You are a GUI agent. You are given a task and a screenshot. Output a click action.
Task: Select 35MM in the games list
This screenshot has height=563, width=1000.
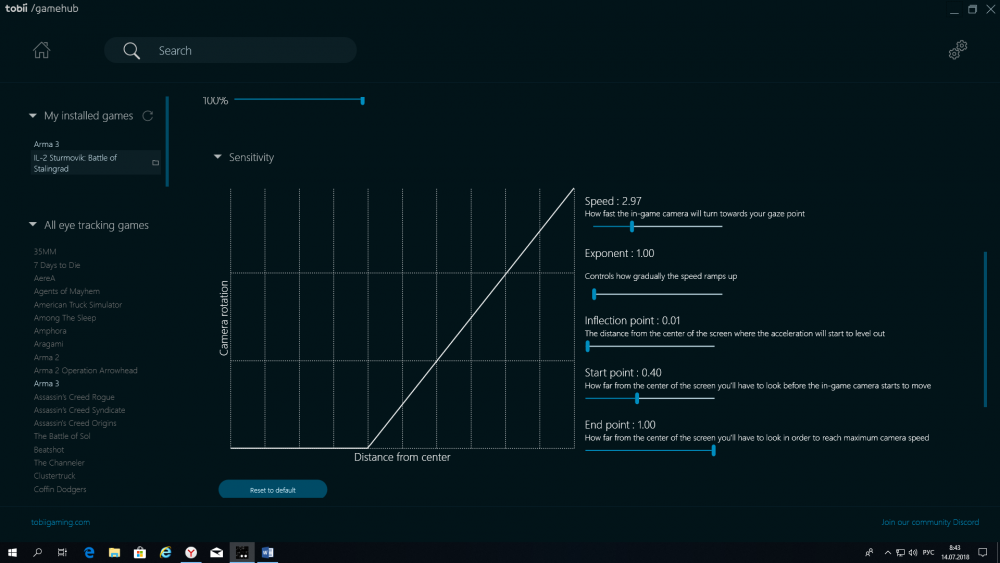pyautogui.click(x=45, y=252)
